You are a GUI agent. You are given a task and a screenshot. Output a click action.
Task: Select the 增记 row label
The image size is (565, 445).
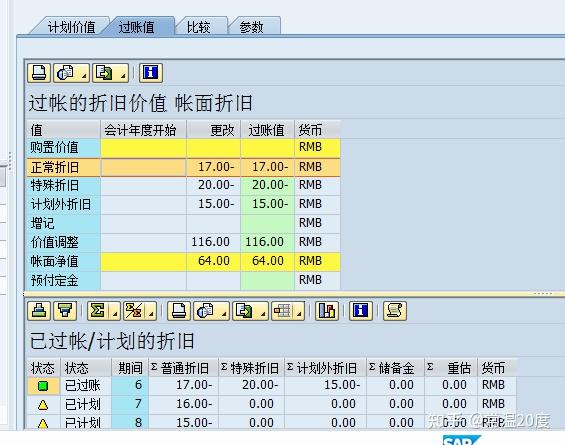43,224
